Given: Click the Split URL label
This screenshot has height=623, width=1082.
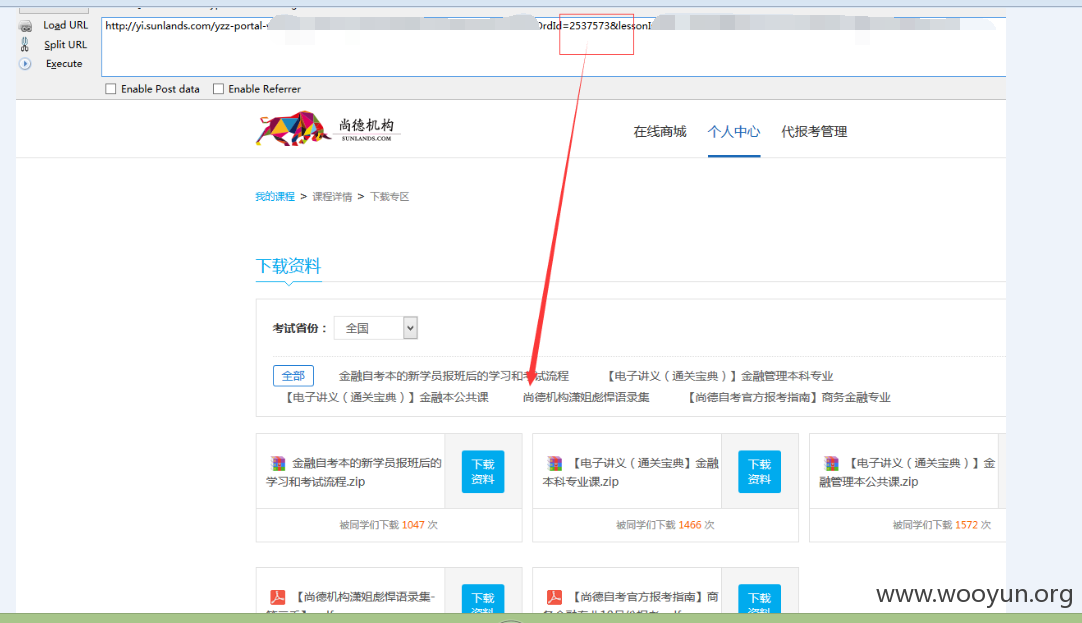Looking at the screenshot, I should [66, 45].
